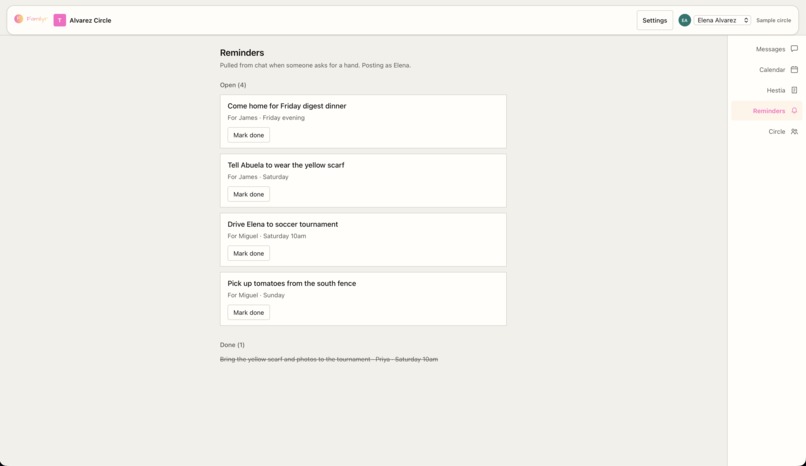The height and width of the screenshot is (466, 806).
Task: Click the 'Done (1)' section label
Action: click(232, 345)
